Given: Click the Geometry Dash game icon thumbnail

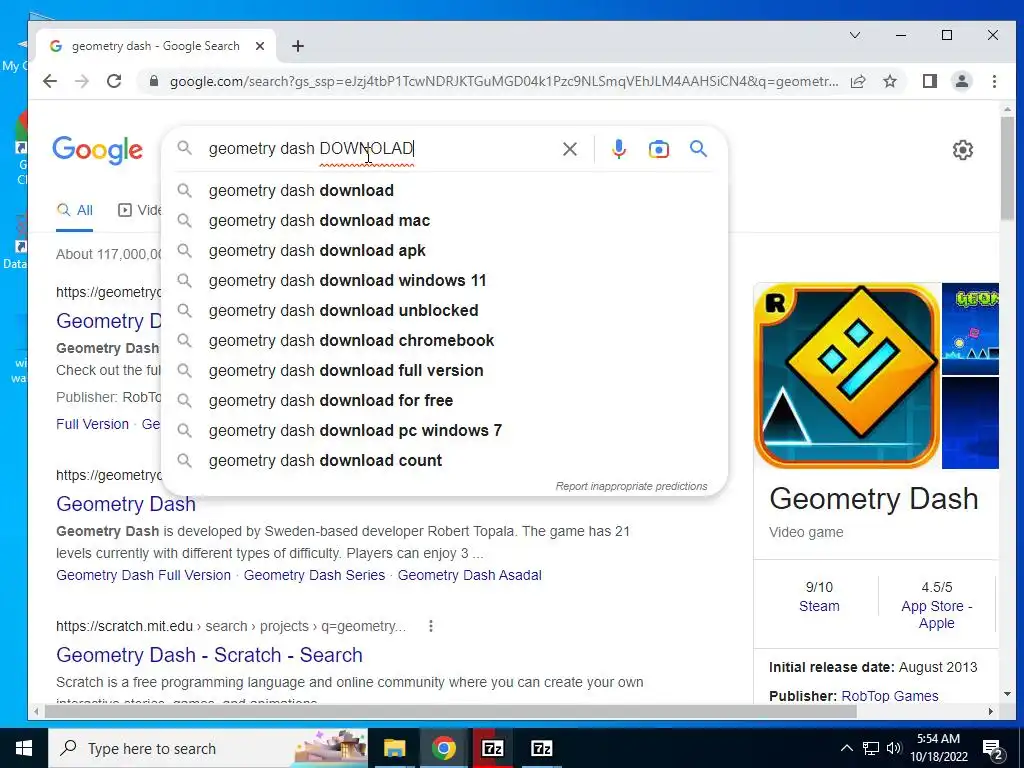Looking at the screenshot, I should click(x=847, y=376).
